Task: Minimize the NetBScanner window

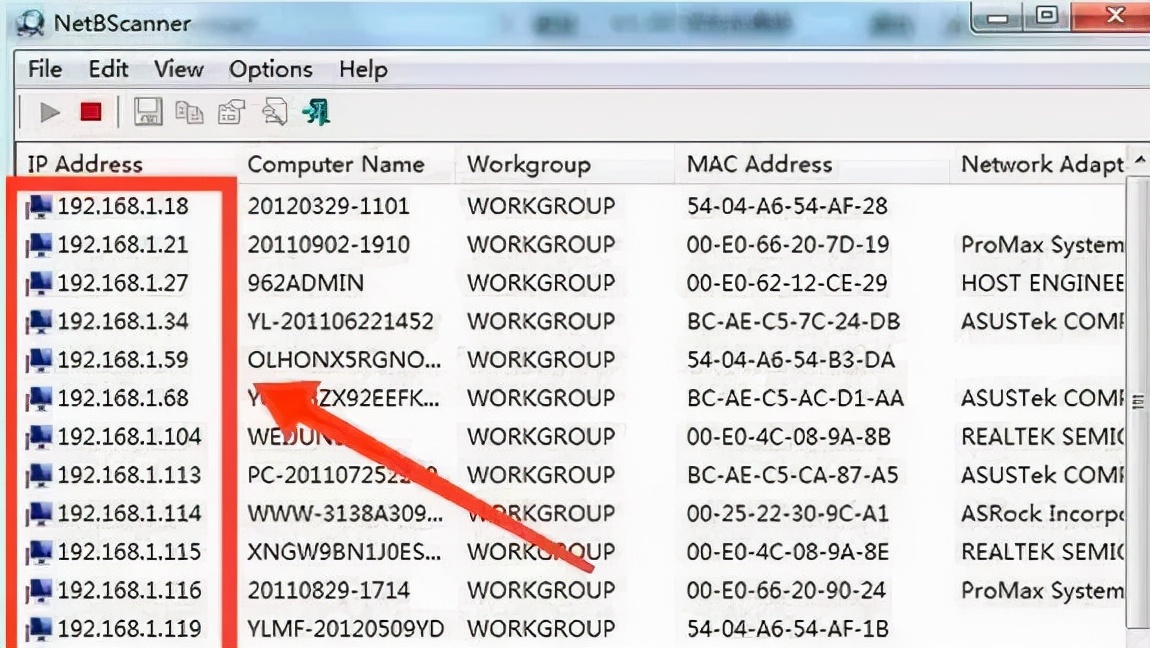Action: pyautogui.click(x=997, y=18)
